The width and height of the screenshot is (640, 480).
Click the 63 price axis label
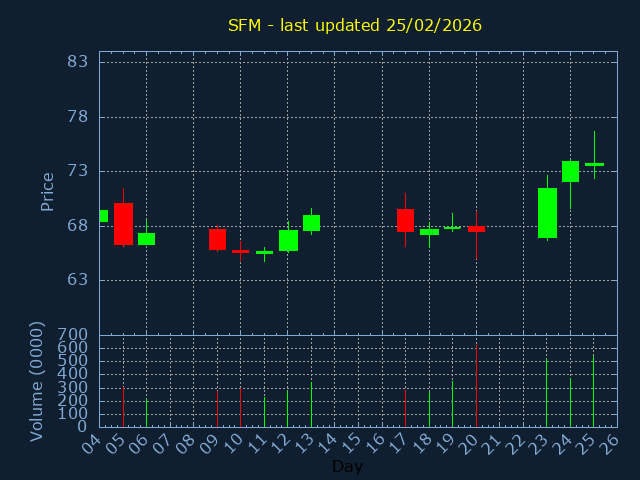[x=77, y=280]
